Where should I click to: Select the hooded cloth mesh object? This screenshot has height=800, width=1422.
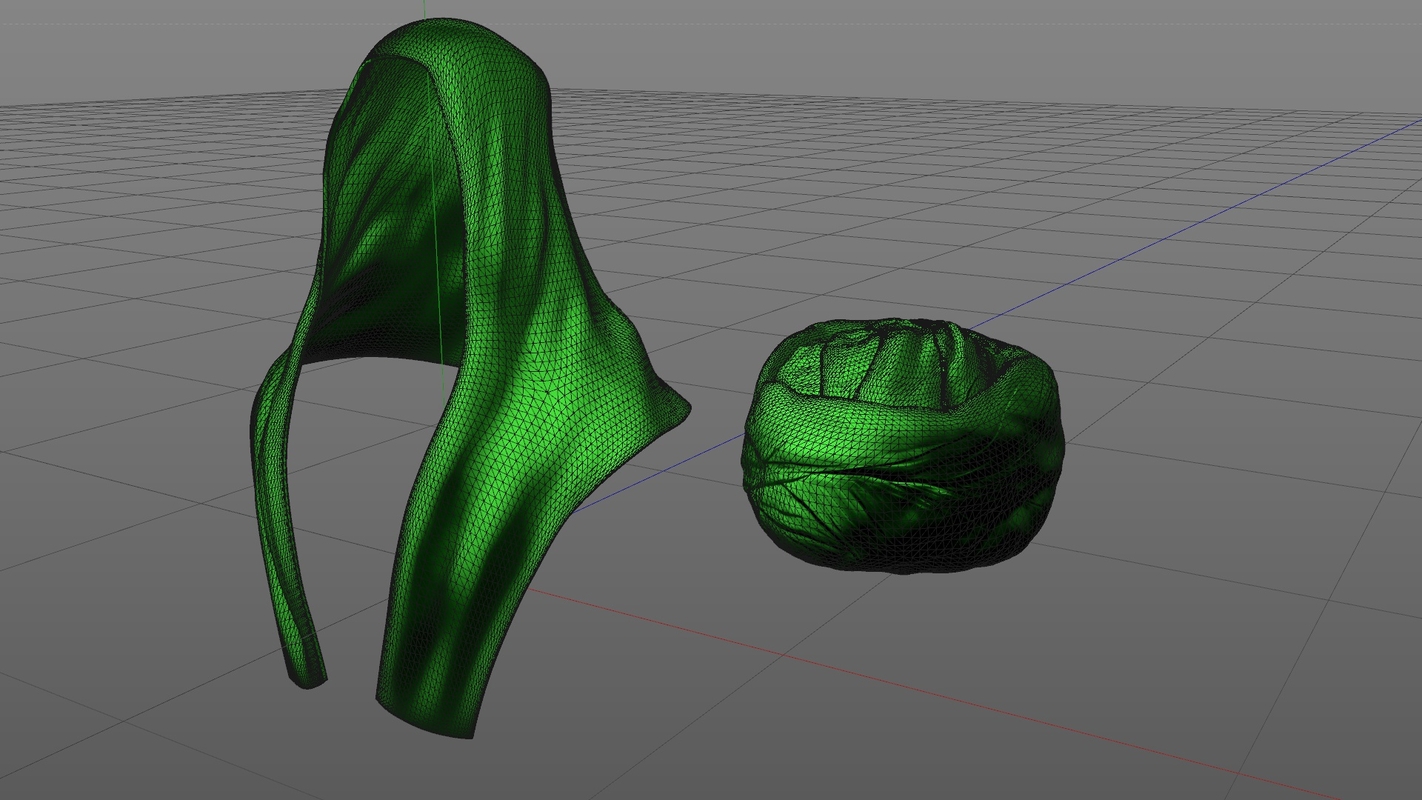point(450,300)
